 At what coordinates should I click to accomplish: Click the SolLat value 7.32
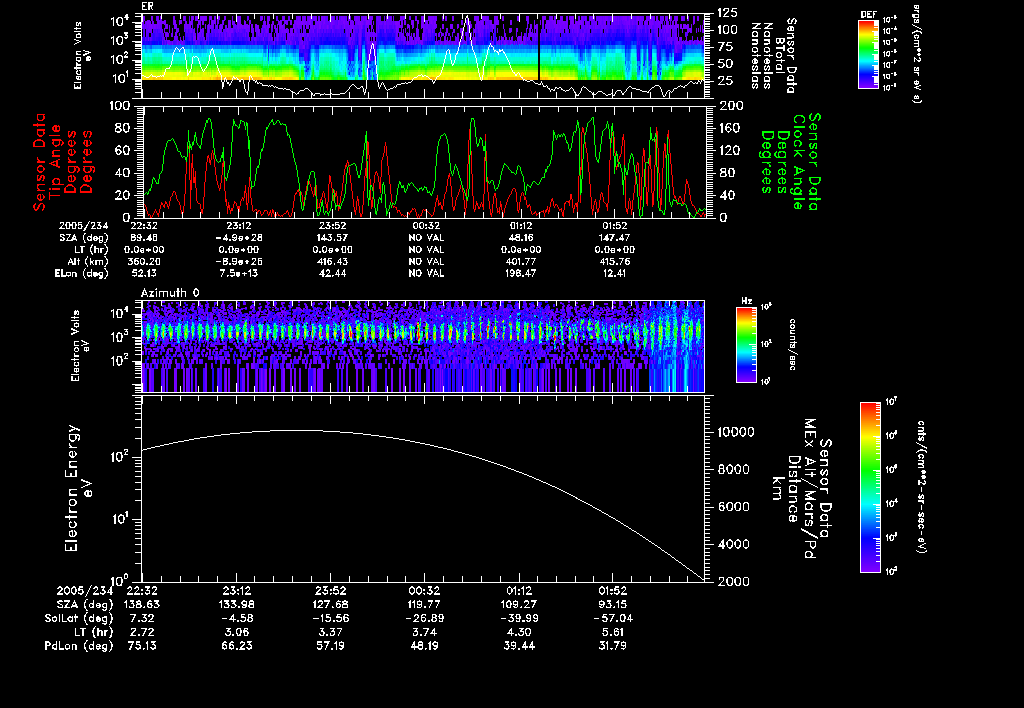click(142, 618)
